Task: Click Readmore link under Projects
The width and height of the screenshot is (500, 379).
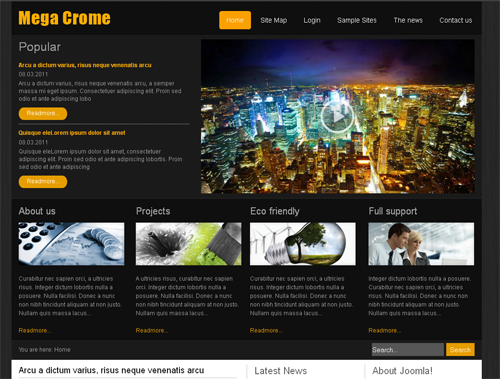Action: [x=152, y=330]
